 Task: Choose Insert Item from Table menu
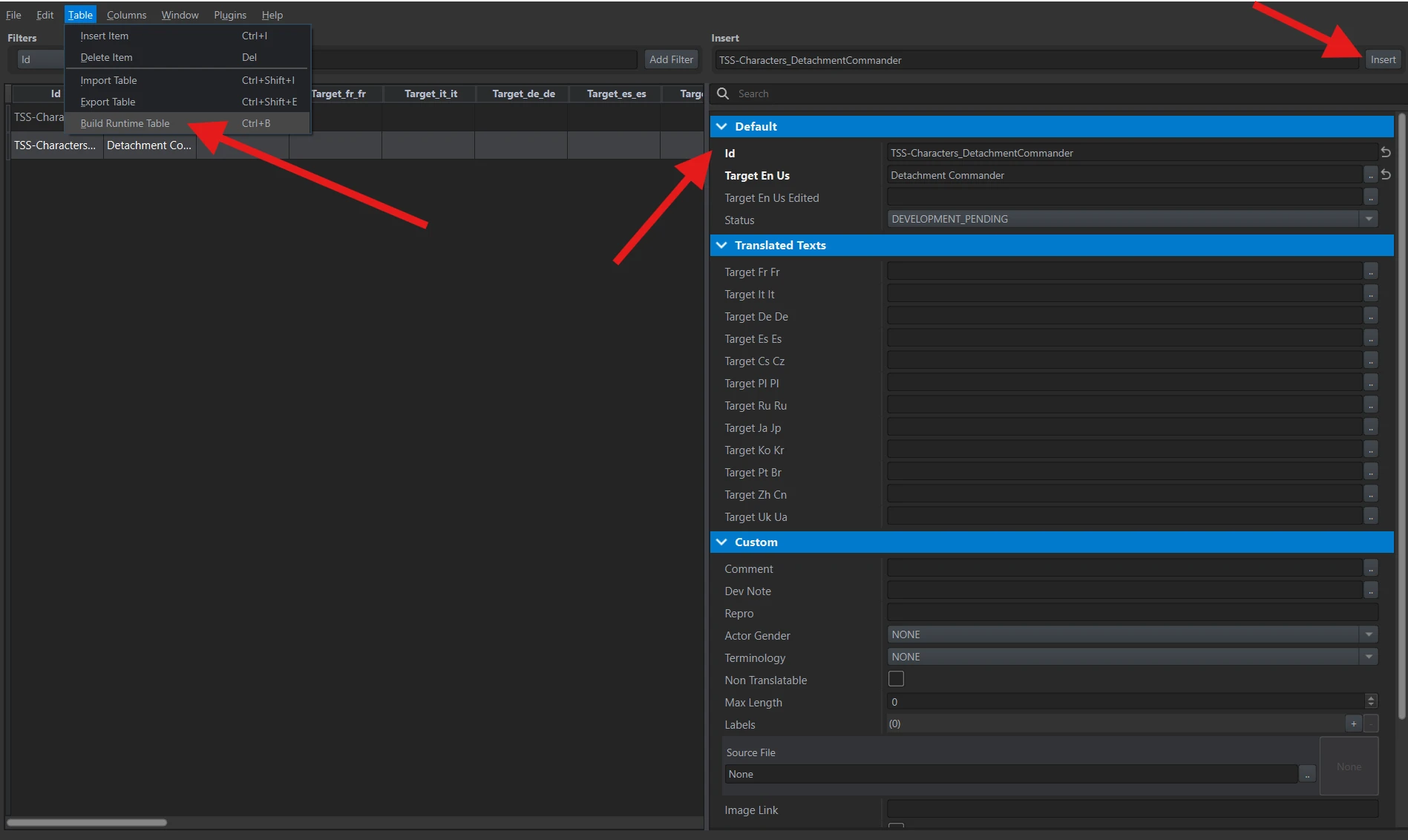[187, 36]
